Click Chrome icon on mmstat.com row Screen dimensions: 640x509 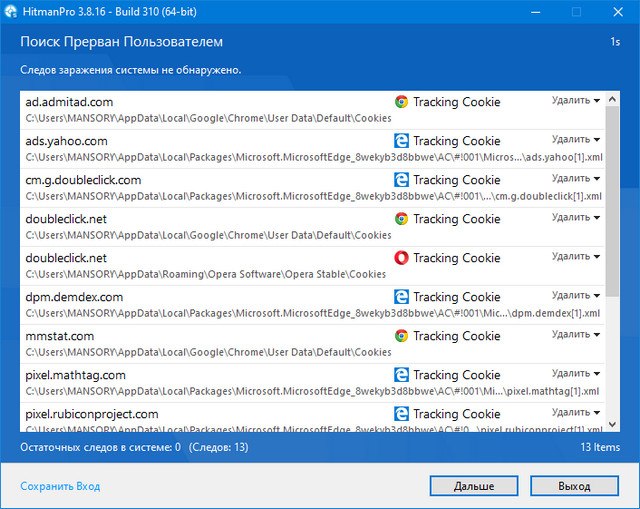pyautogui.click(x=401, y=336)
